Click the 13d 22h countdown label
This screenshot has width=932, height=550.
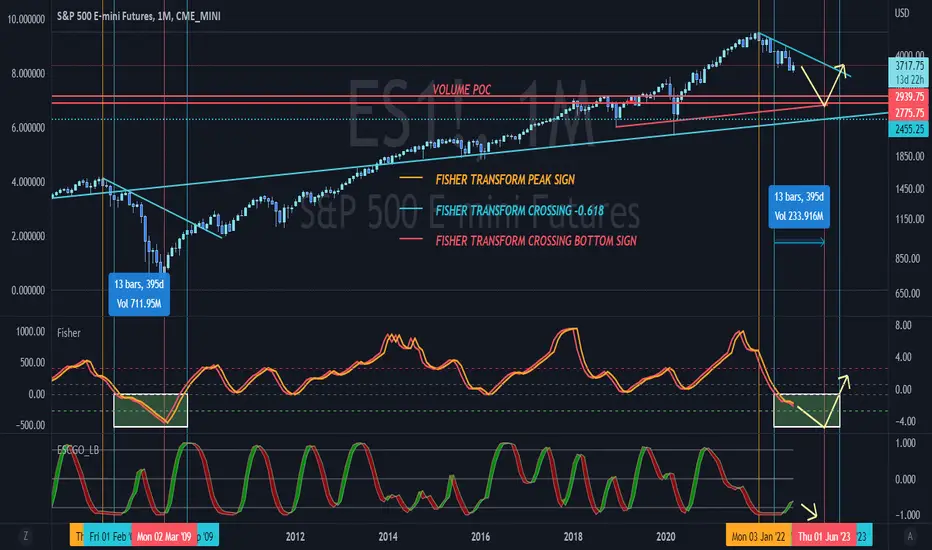909,80
